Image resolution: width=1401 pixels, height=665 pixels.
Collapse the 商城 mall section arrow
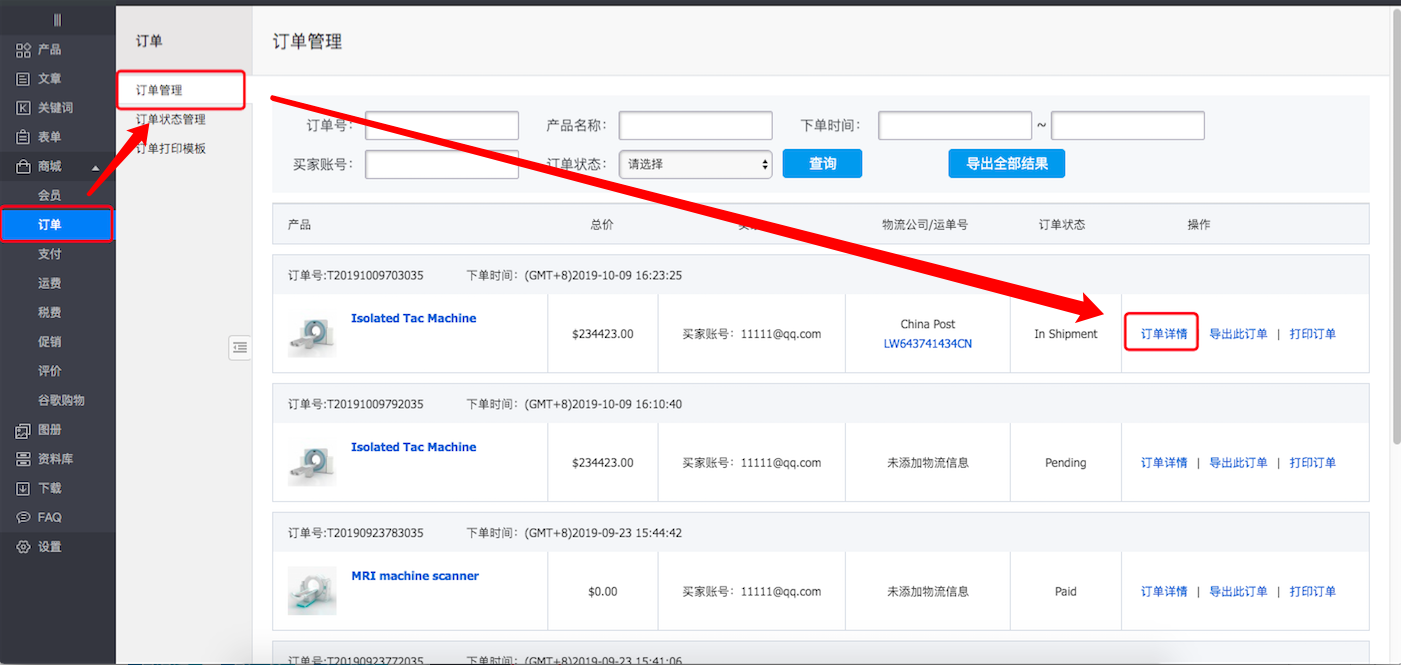tap(95, 167)
